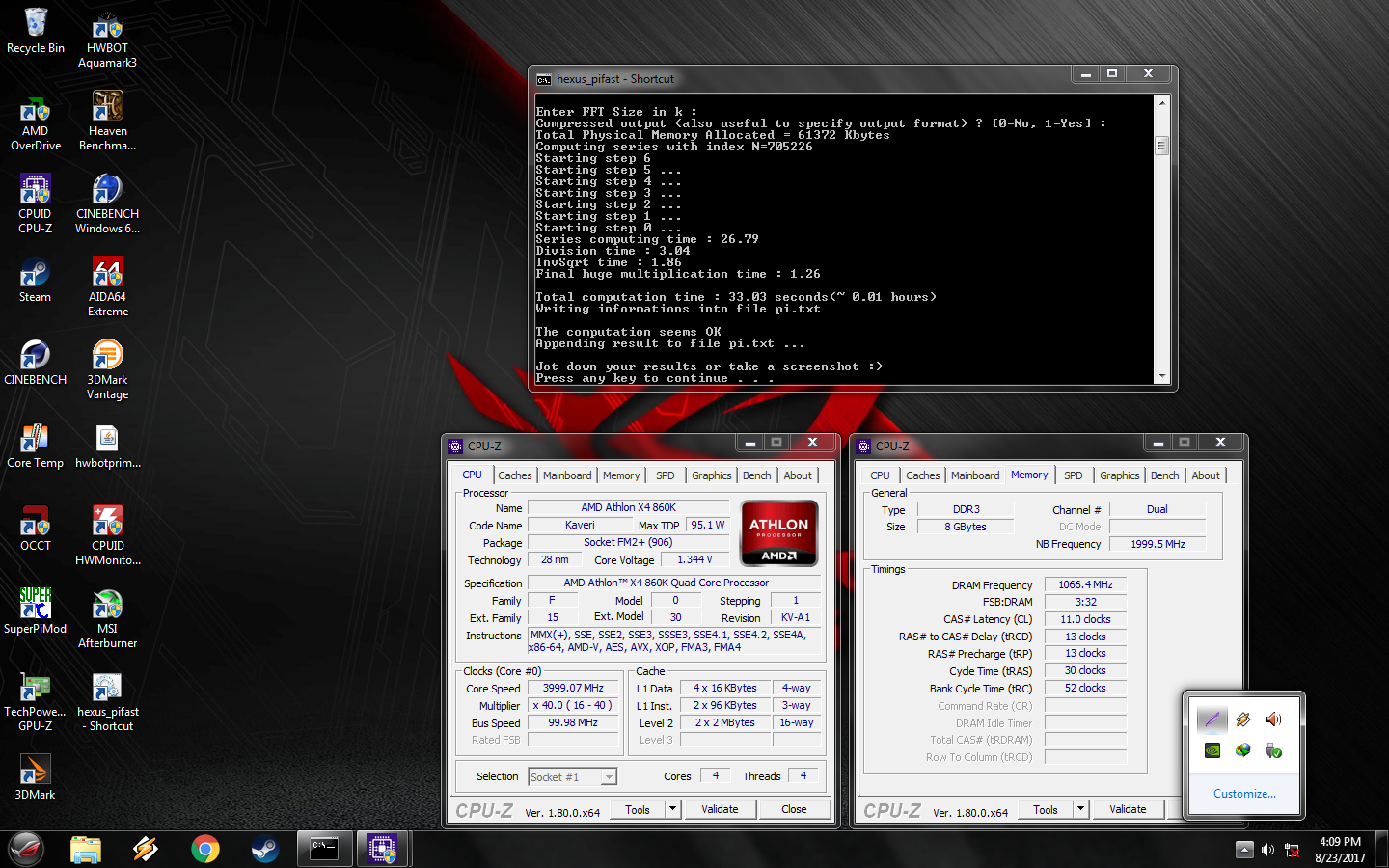The width and height of the screenshot is (1389, 868).
Task: Open Memory tab in left CPU-Z
Action: pos(621,475)
